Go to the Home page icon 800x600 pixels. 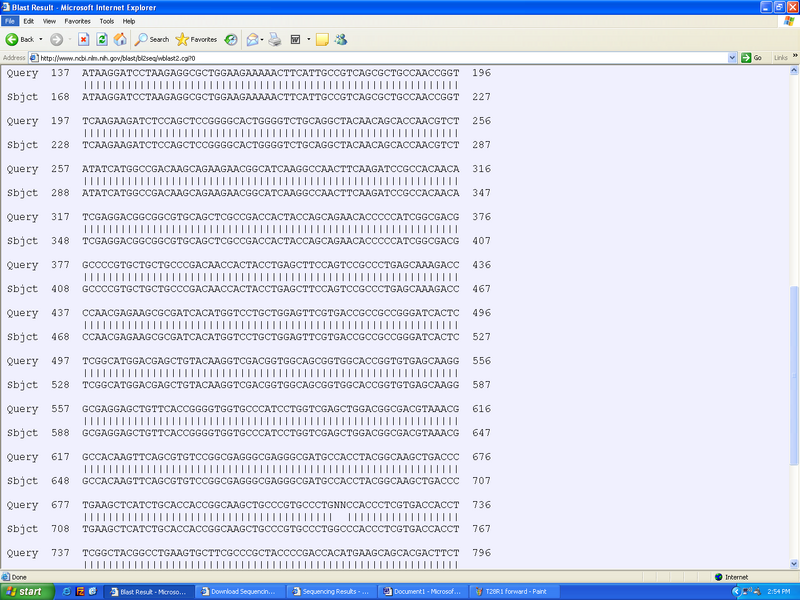click(x=120, y=39)
